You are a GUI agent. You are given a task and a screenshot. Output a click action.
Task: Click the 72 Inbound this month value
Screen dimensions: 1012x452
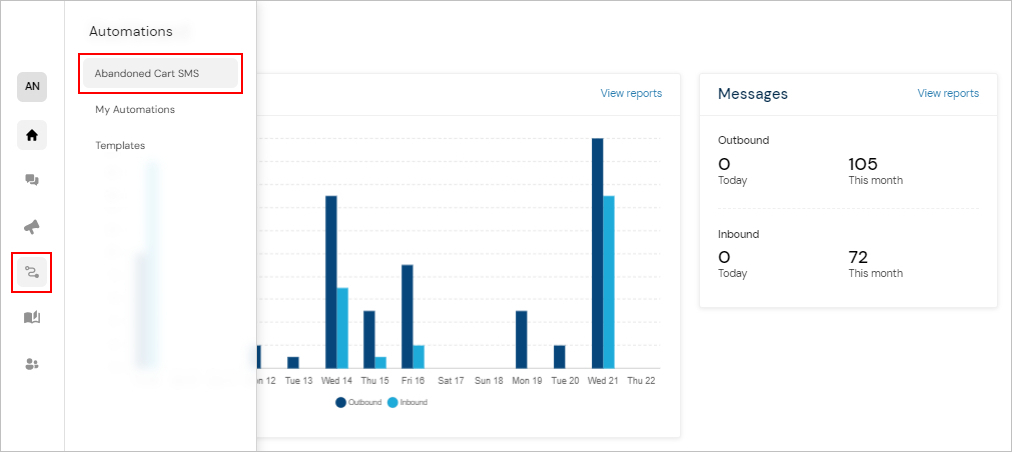[859, 257]
